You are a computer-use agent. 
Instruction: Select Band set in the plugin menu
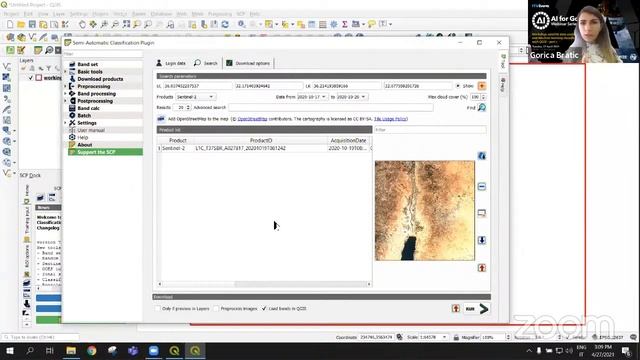coord(87,64)
